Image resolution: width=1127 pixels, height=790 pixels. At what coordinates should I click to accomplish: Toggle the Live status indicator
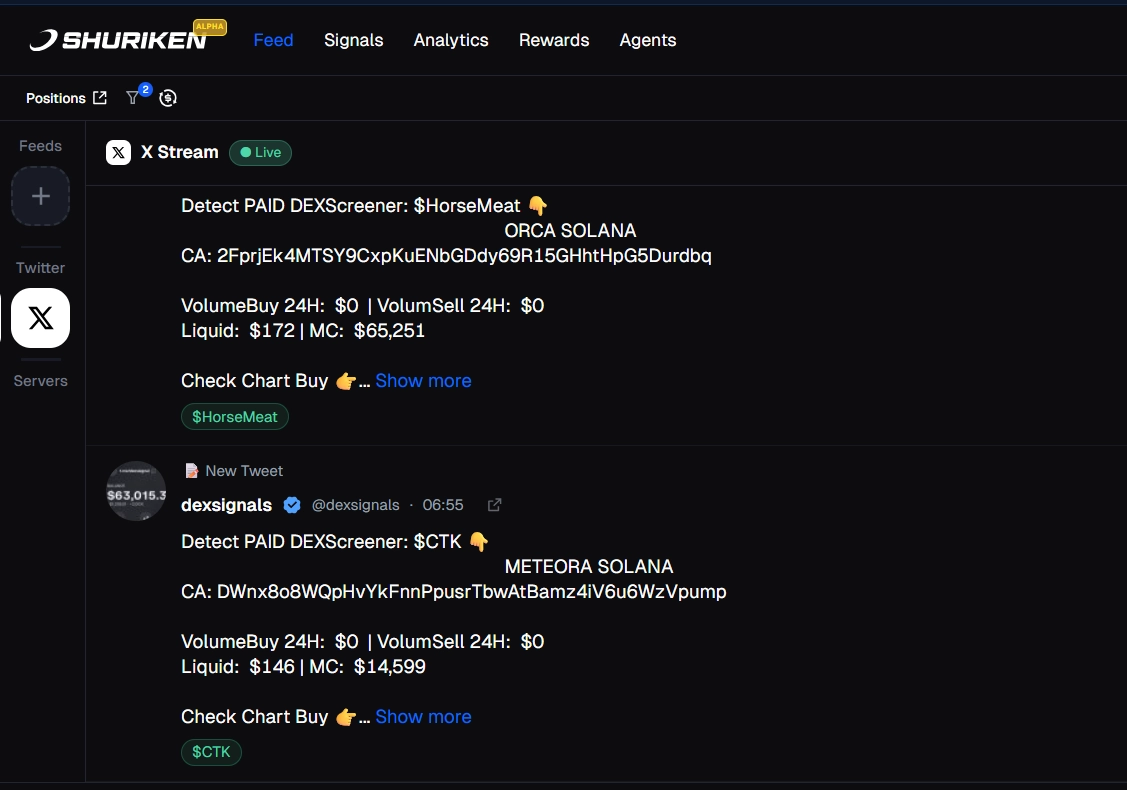260,152
